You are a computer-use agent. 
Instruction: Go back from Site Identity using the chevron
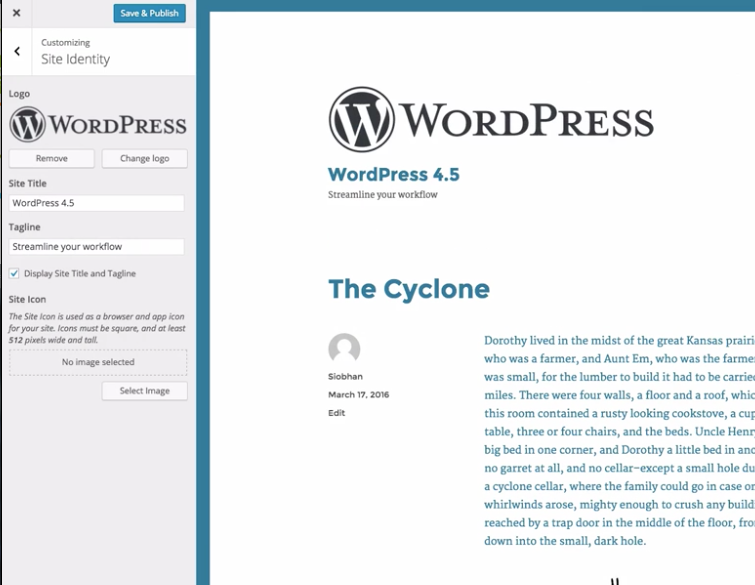17,51
